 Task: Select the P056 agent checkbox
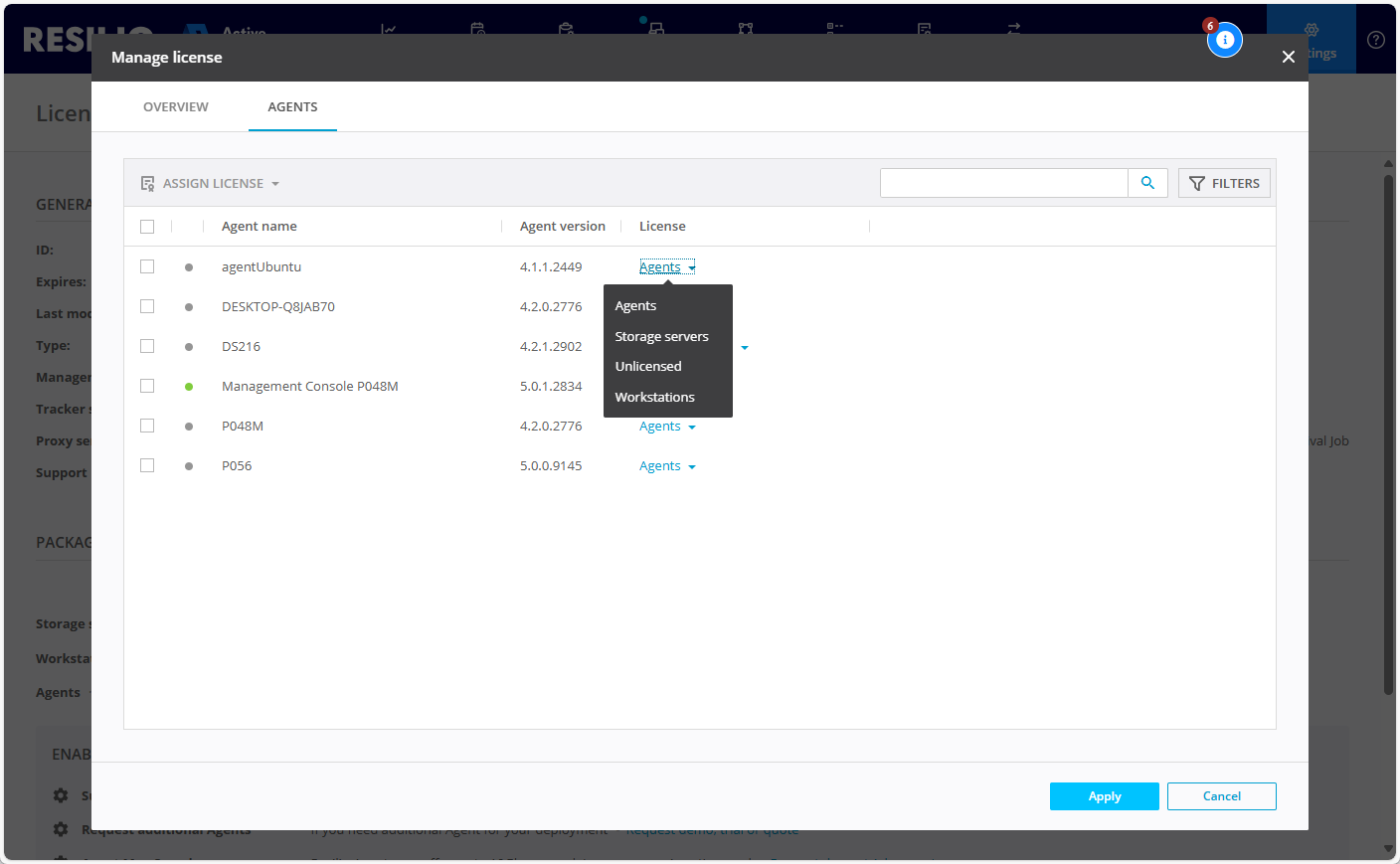coord(147,465)
